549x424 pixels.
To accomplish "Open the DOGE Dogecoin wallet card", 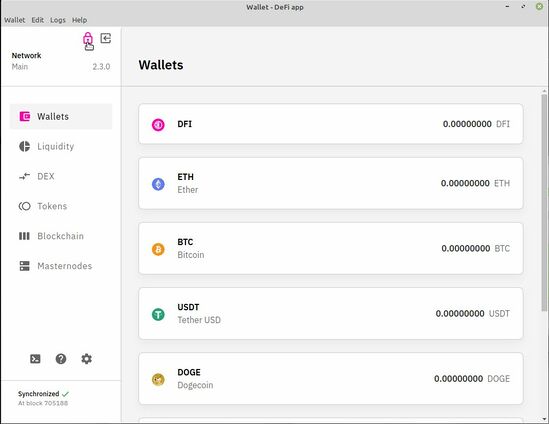I will pyautogui.click(x=331, y=378).
